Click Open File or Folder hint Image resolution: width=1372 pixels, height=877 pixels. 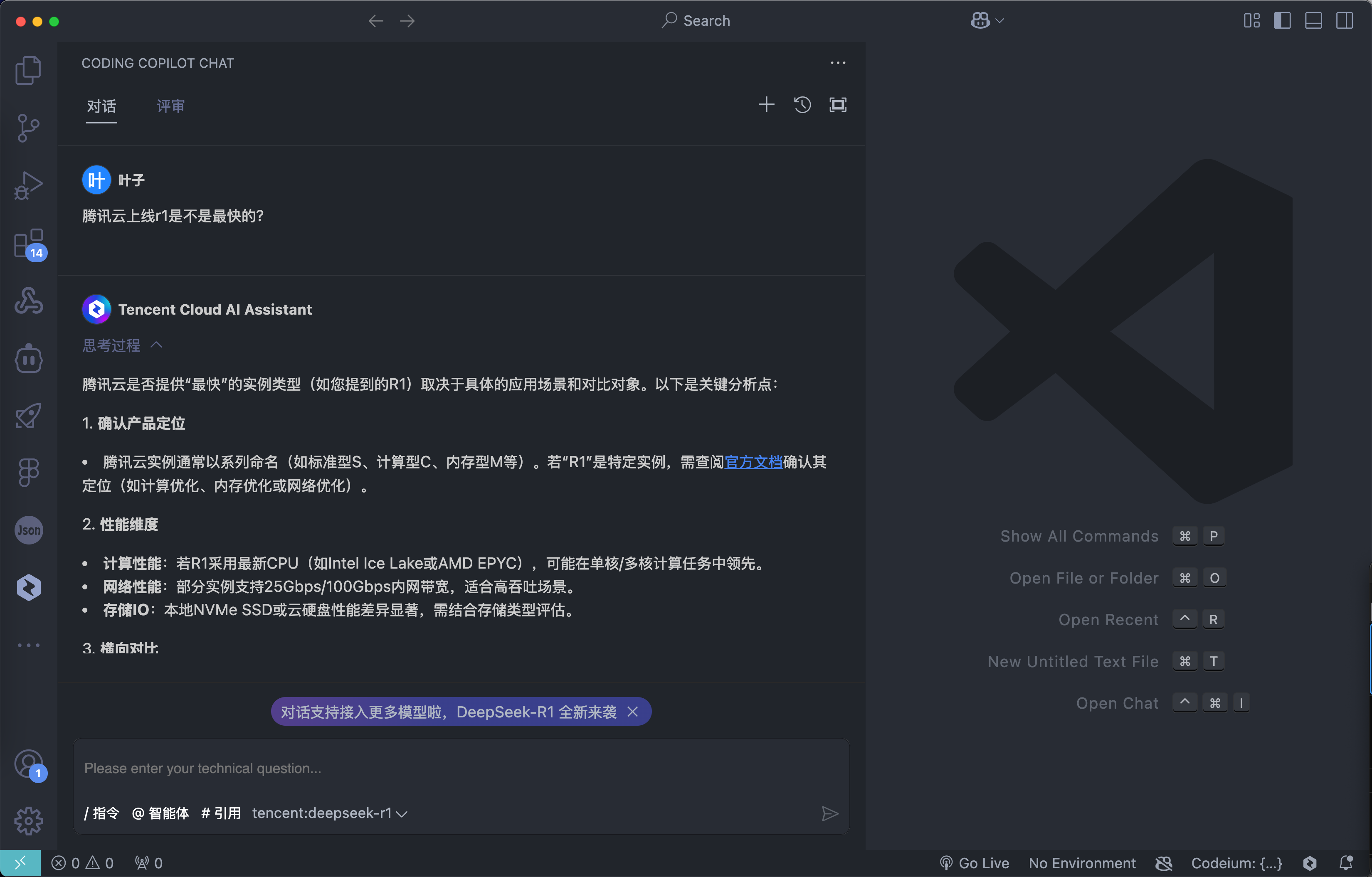coord(1084,578)
